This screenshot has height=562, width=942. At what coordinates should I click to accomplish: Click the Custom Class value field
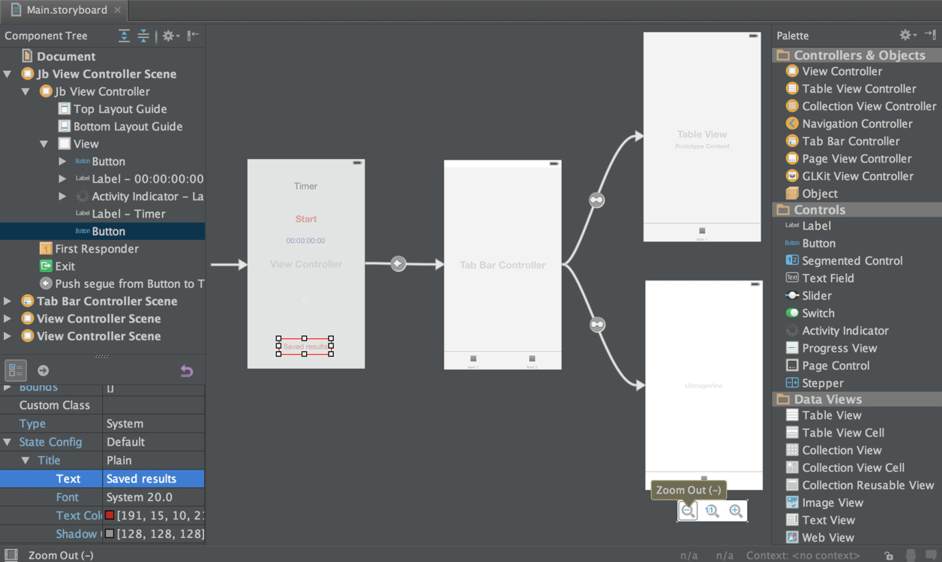(153, 405)
